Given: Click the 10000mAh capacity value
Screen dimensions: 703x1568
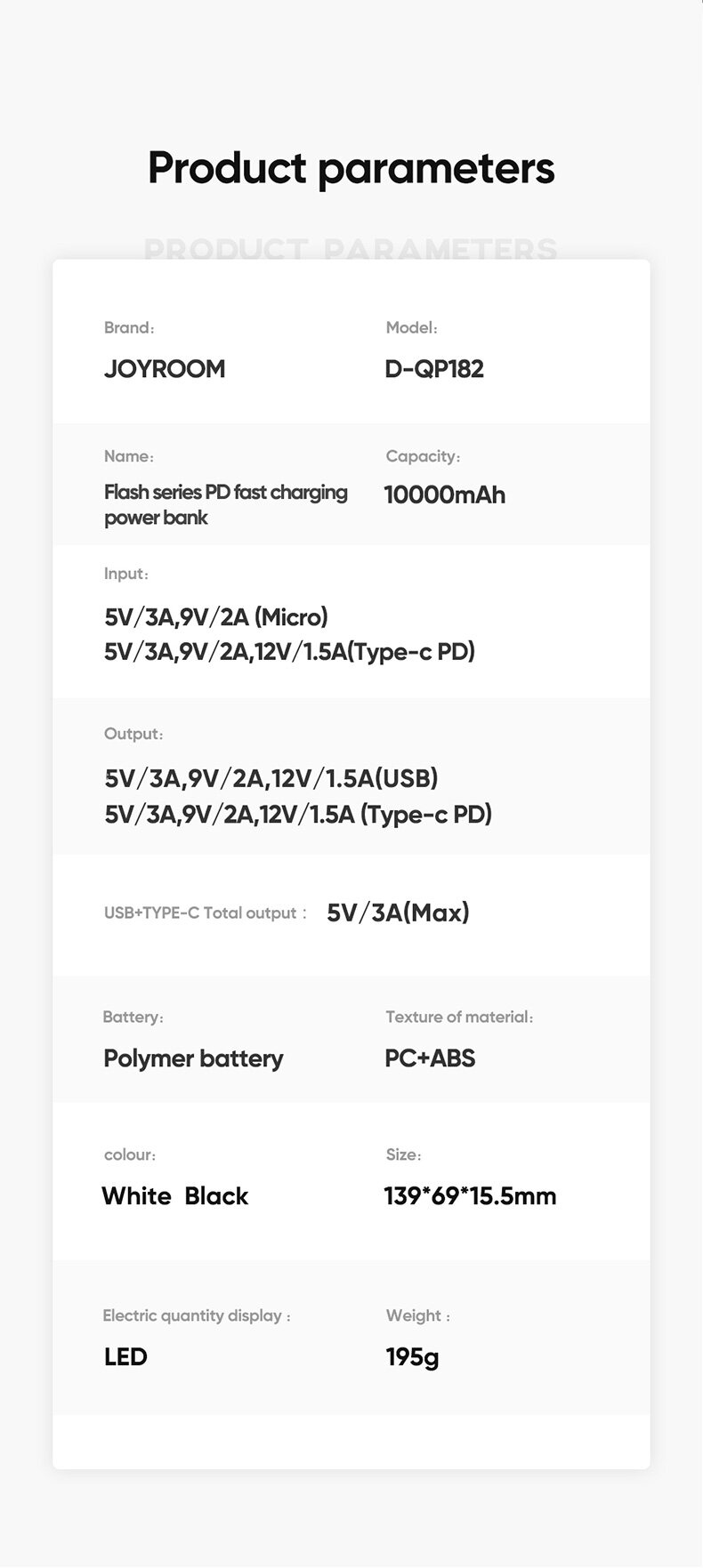Looking at the screenshot, I should 444,495.
